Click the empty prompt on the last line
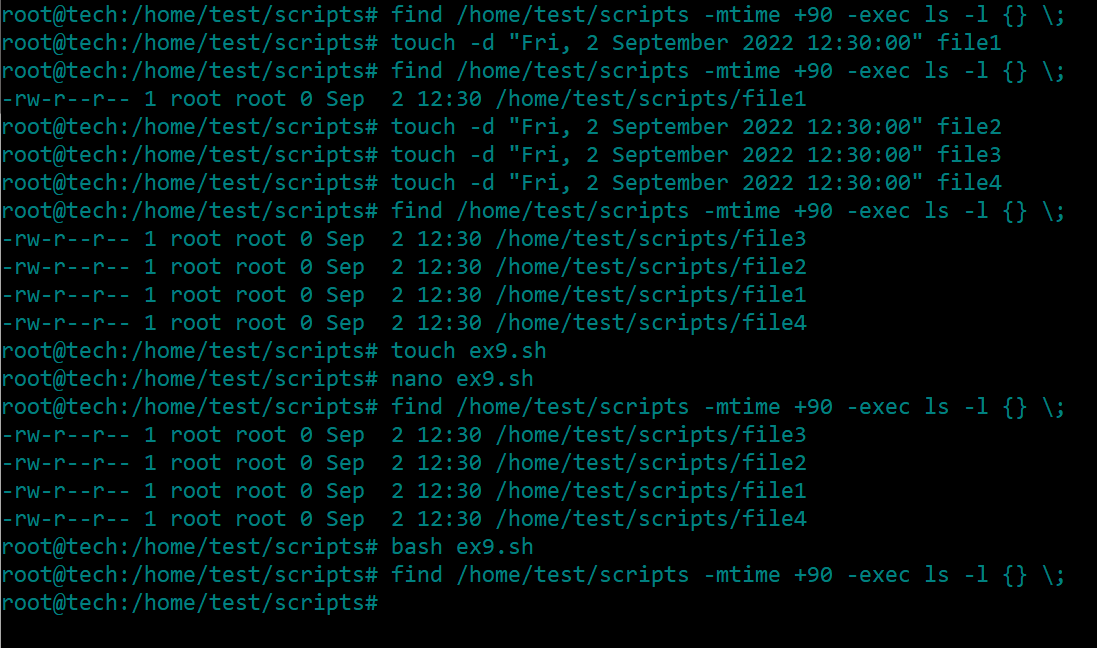Image resolution: width=1097 pixels, height=648 pixels. tap(190, 603)
